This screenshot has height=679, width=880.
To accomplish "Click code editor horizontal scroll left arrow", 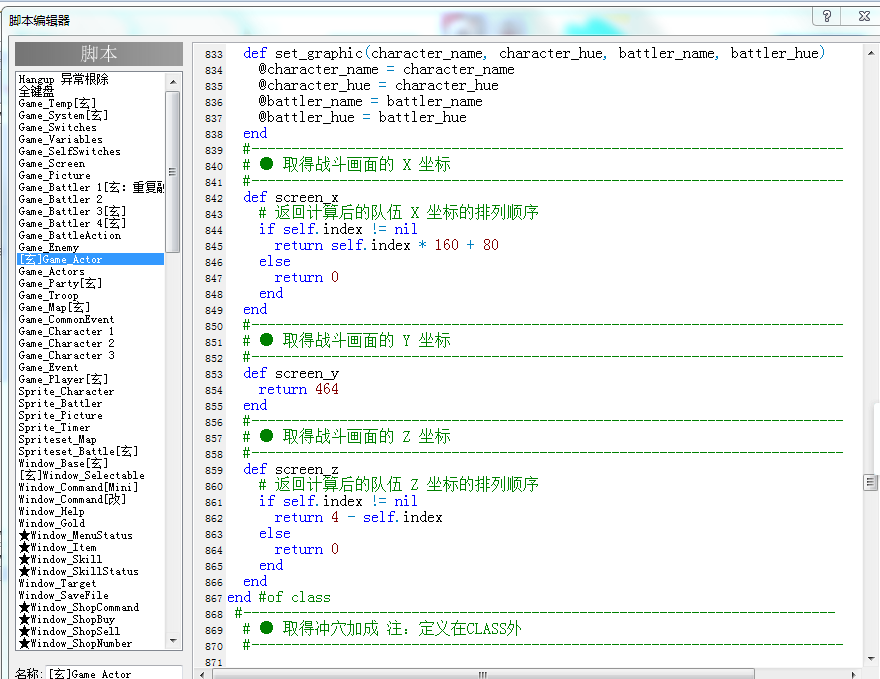I will pos(202,674).
